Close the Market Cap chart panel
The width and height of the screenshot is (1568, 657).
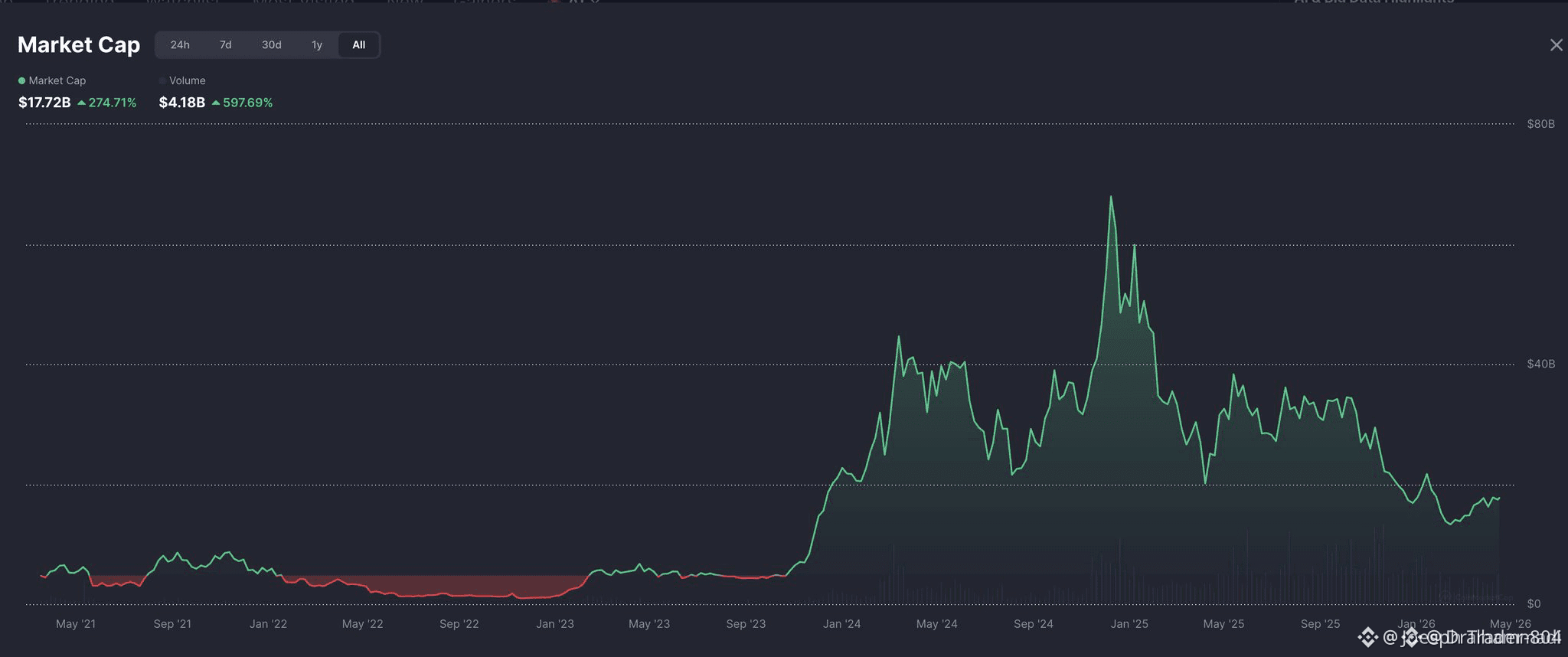coord(1557,45)
